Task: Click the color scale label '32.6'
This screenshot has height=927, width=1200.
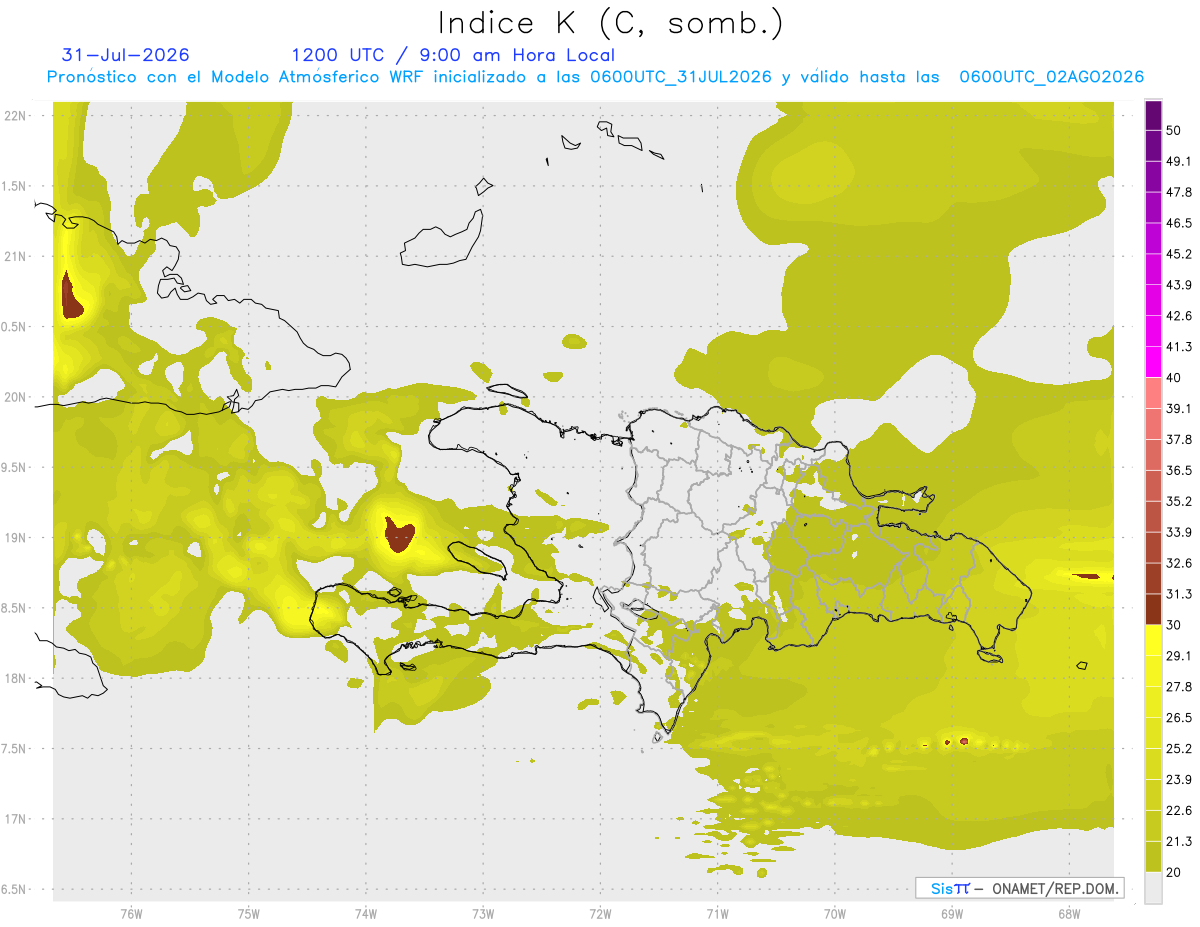Action: point(1179,563)
